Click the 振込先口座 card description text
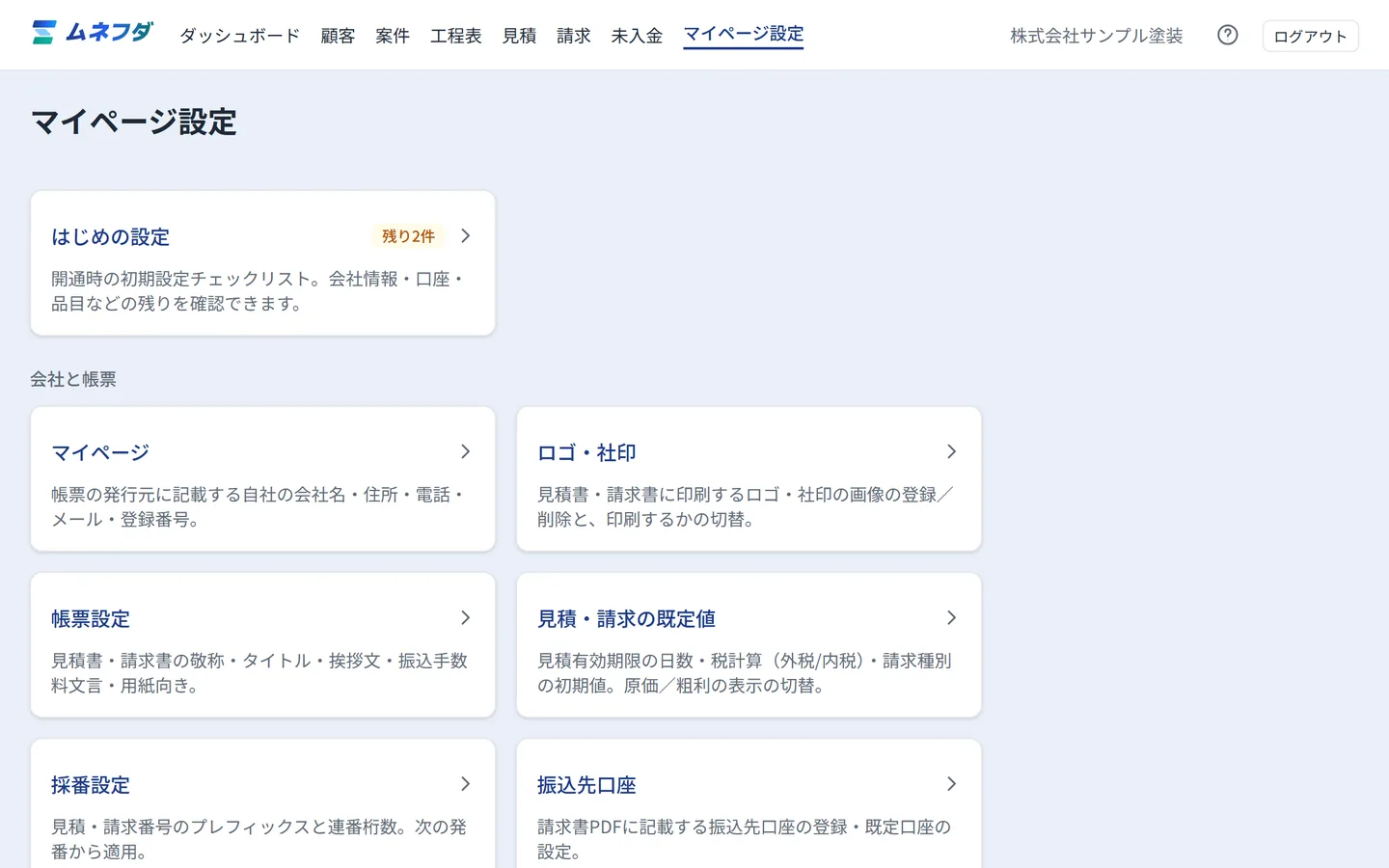This screenshot has height=868, width=1389. click(x=745, y=839)
